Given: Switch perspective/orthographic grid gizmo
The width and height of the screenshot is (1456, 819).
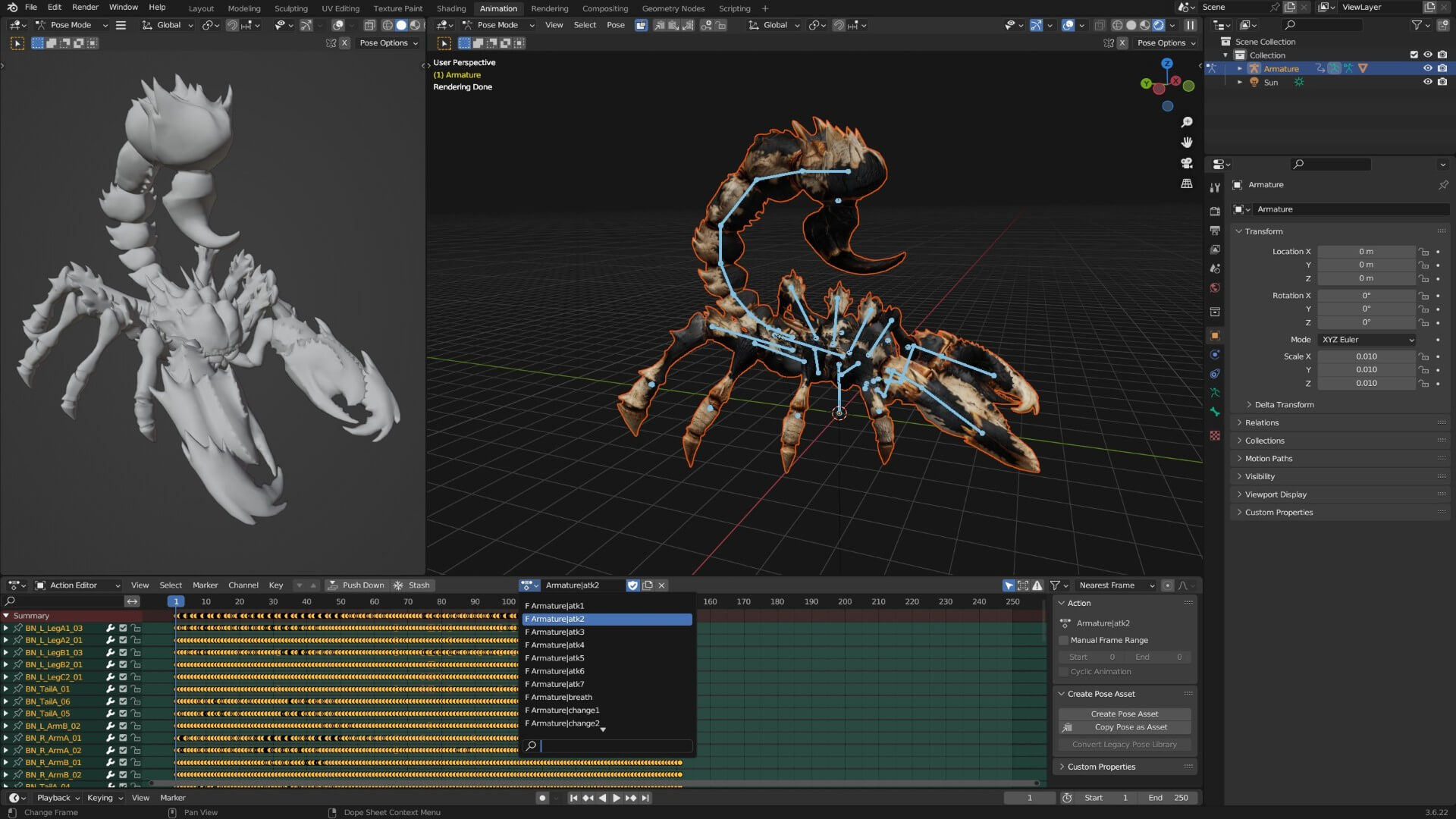Looking at the screenshot, I should tap(1187, 184).
